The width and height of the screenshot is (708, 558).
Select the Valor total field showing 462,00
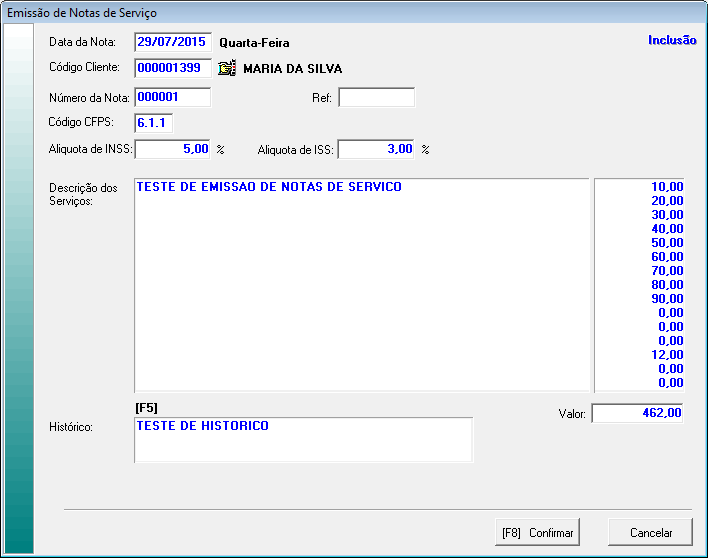tap(637, 413)
